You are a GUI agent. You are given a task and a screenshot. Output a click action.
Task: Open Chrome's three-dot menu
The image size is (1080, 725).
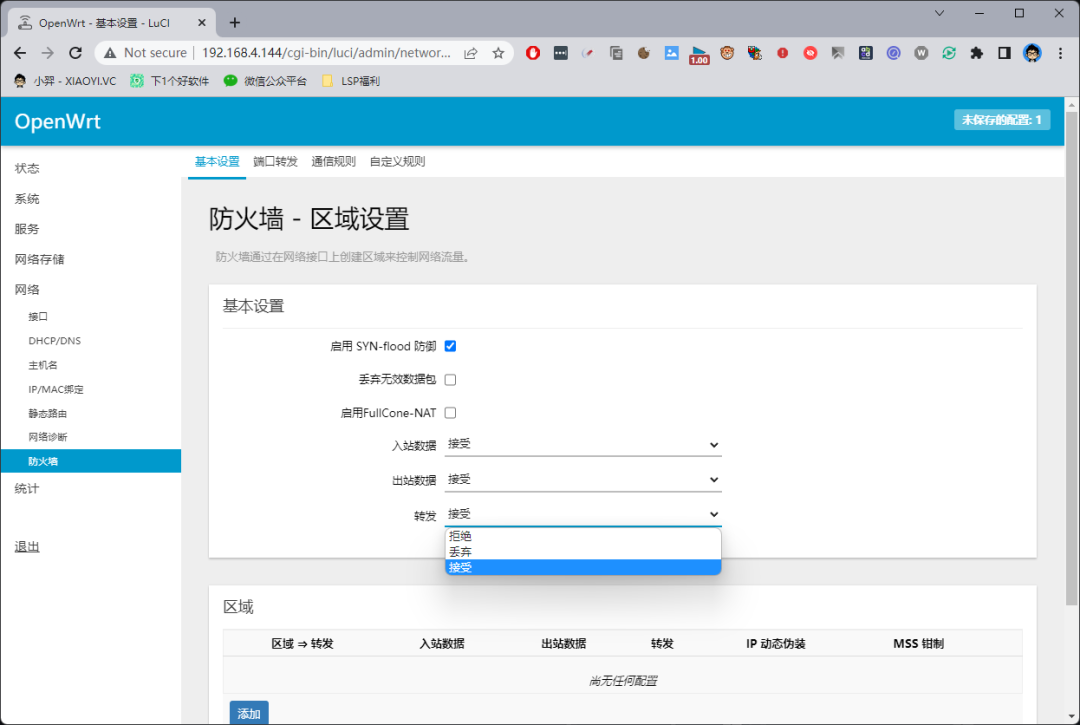(1060, 53)
